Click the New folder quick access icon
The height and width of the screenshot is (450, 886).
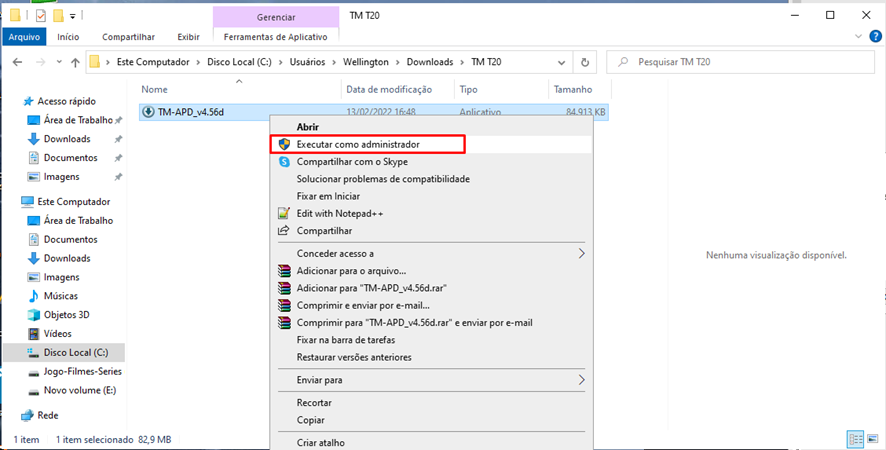click(x=58, y=15)
